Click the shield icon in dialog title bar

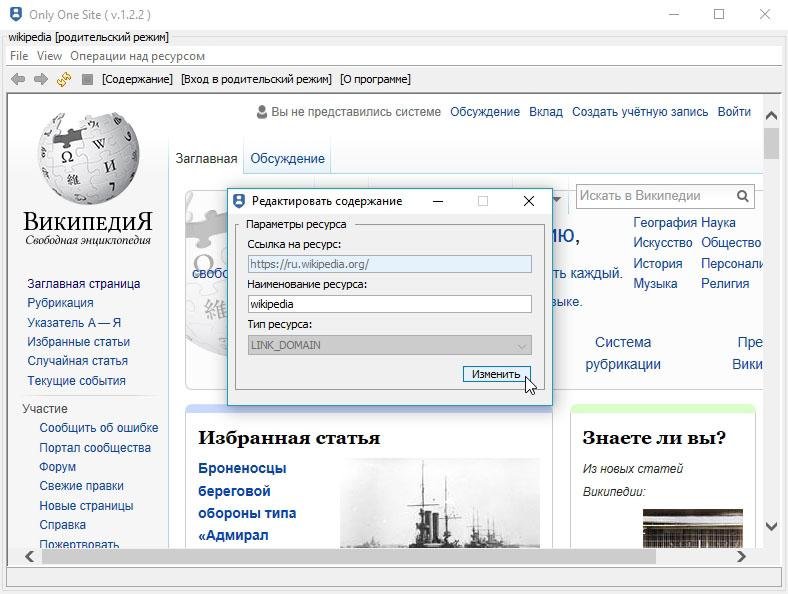tap(239, 201)
